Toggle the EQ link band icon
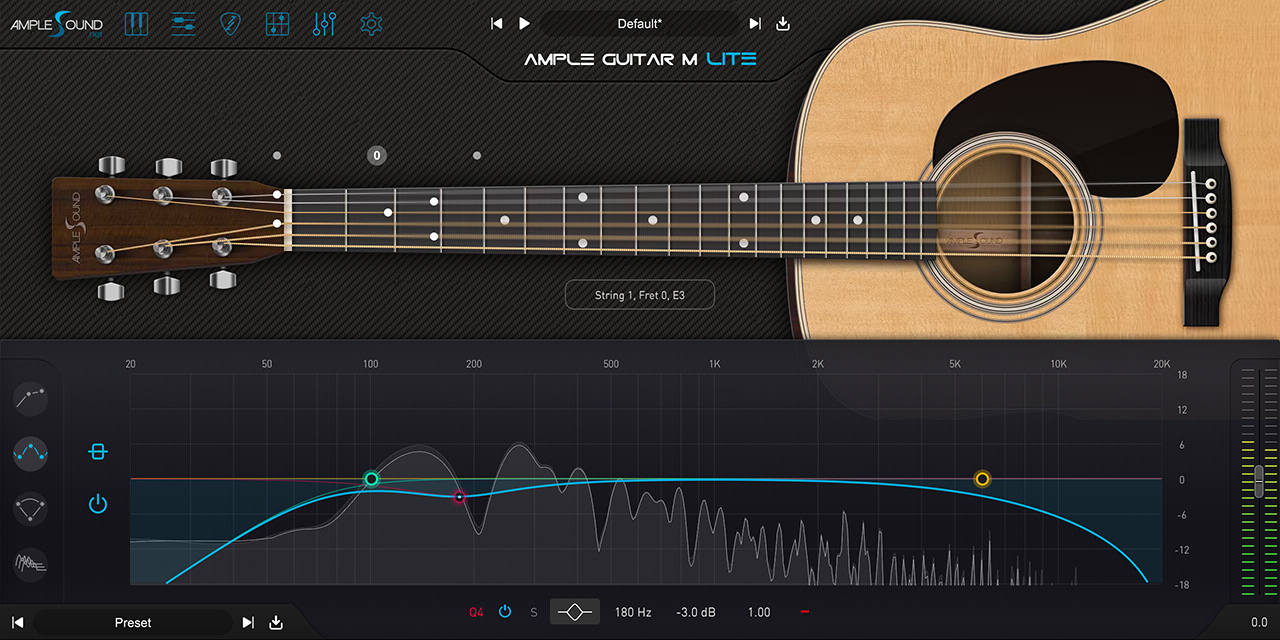The width and height of the screenshot is (1280, 640). (97, 452)
